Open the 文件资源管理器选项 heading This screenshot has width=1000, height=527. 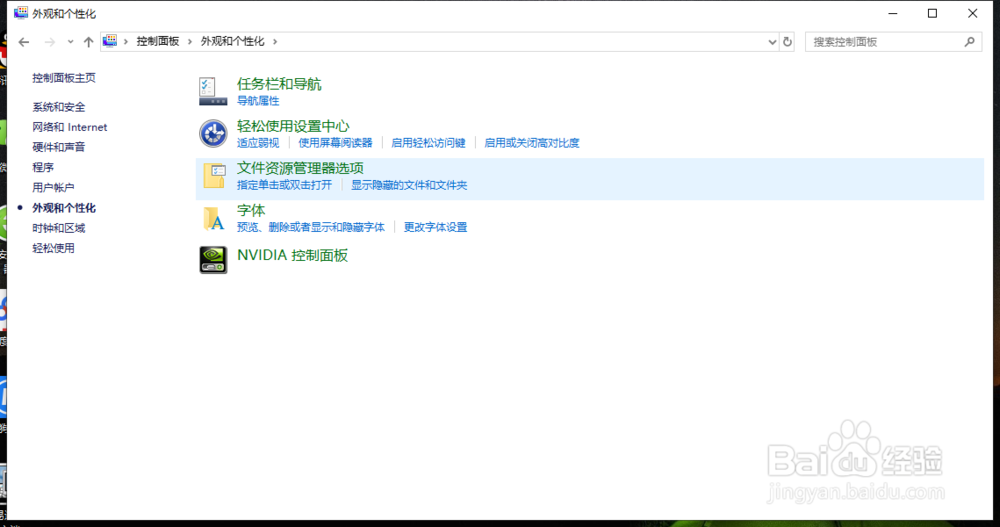[300, 168]
